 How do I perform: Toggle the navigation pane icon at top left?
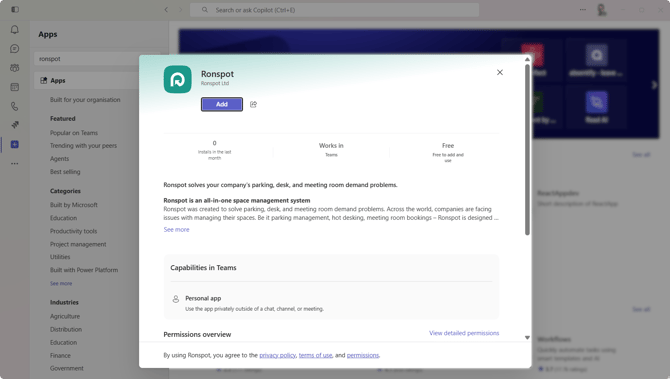(x=15, y=9)
